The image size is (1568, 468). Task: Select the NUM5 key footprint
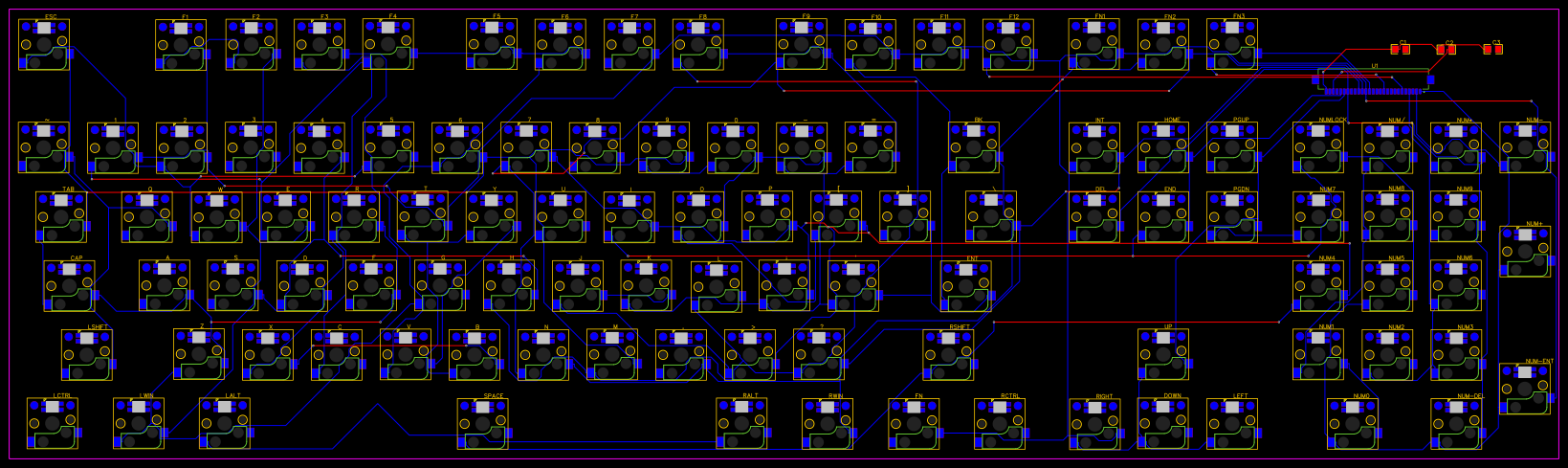pyautogui.click(x=1387, y=286)
